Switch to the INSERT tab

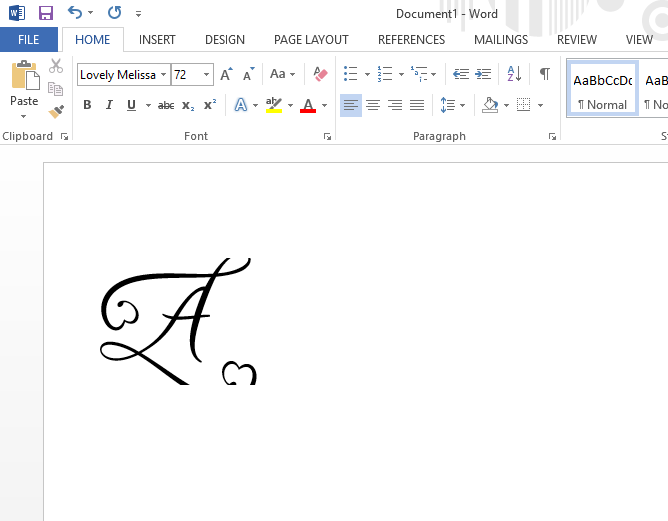157,40
